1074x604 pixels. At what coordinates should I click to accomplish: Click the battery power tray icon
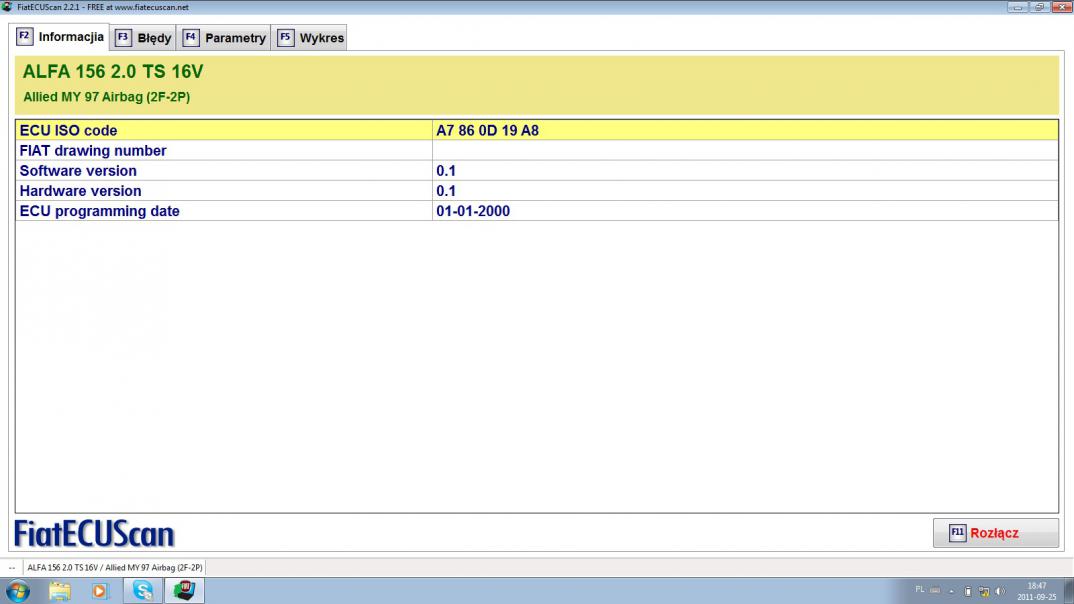tap(968, 591)
